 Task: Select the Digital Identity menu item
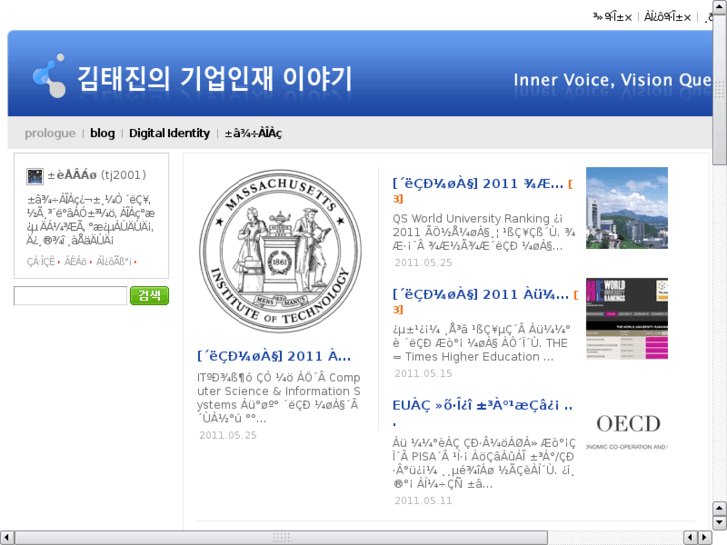coord(169,133)
